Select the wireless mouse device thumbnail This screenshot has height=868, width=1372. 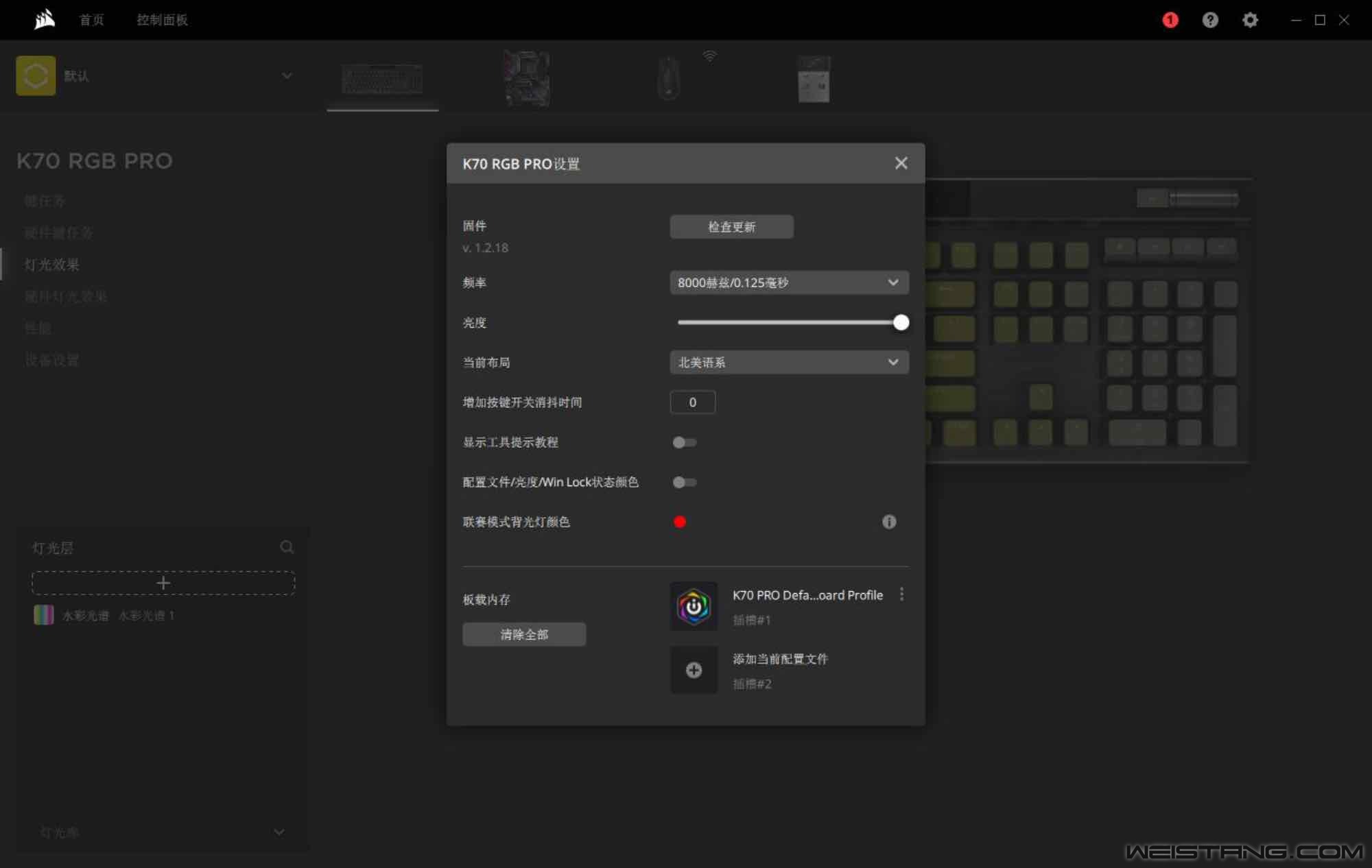pos(669,78)
